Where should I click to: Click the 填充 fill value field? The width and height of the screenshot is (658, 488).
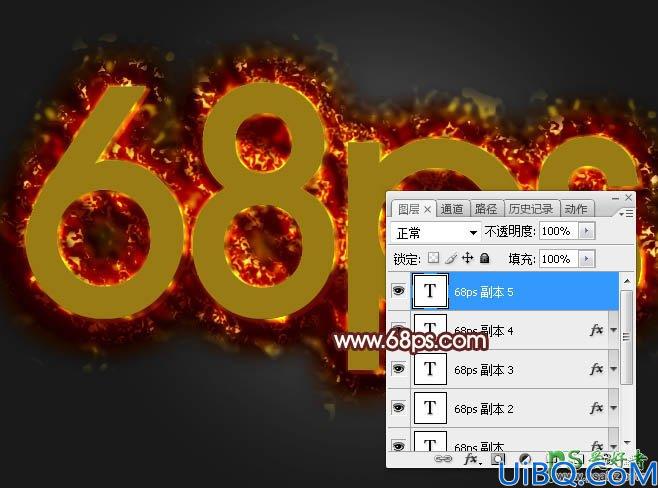coord(559,259)
